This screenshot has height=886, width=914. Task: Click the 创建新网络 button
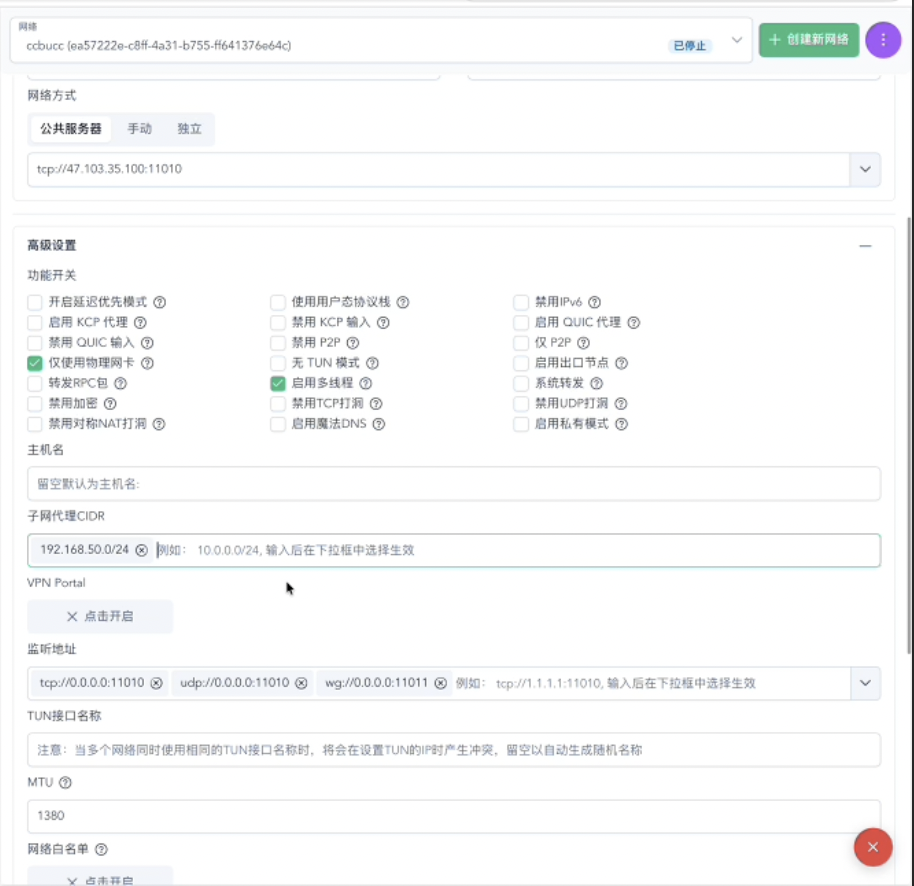tap(808, 40)
